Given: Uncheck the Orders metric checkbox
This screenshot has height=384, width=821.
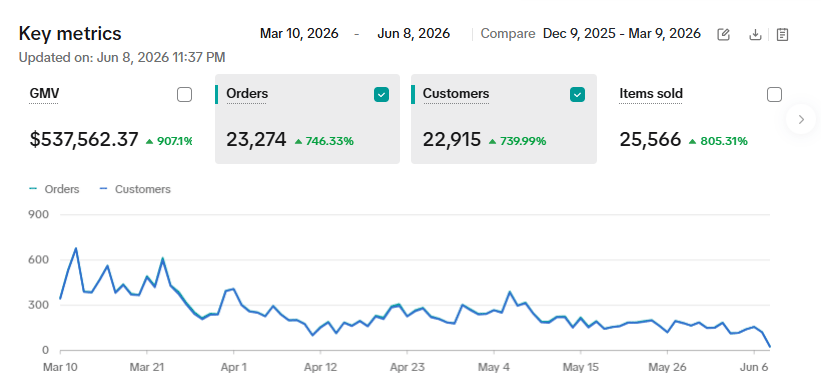Looking at the screenshot, I should click(381, 95).
